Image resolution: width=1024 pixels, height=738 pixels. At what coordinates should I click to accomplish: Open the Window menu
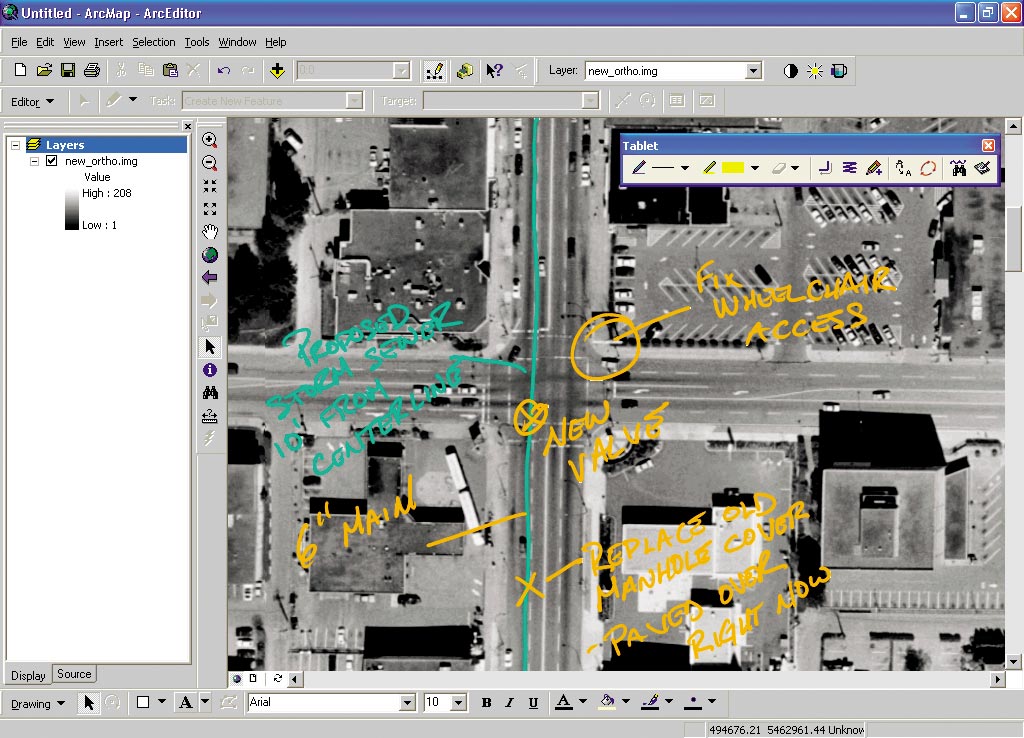pyautogui.click(x=237, y=42)
